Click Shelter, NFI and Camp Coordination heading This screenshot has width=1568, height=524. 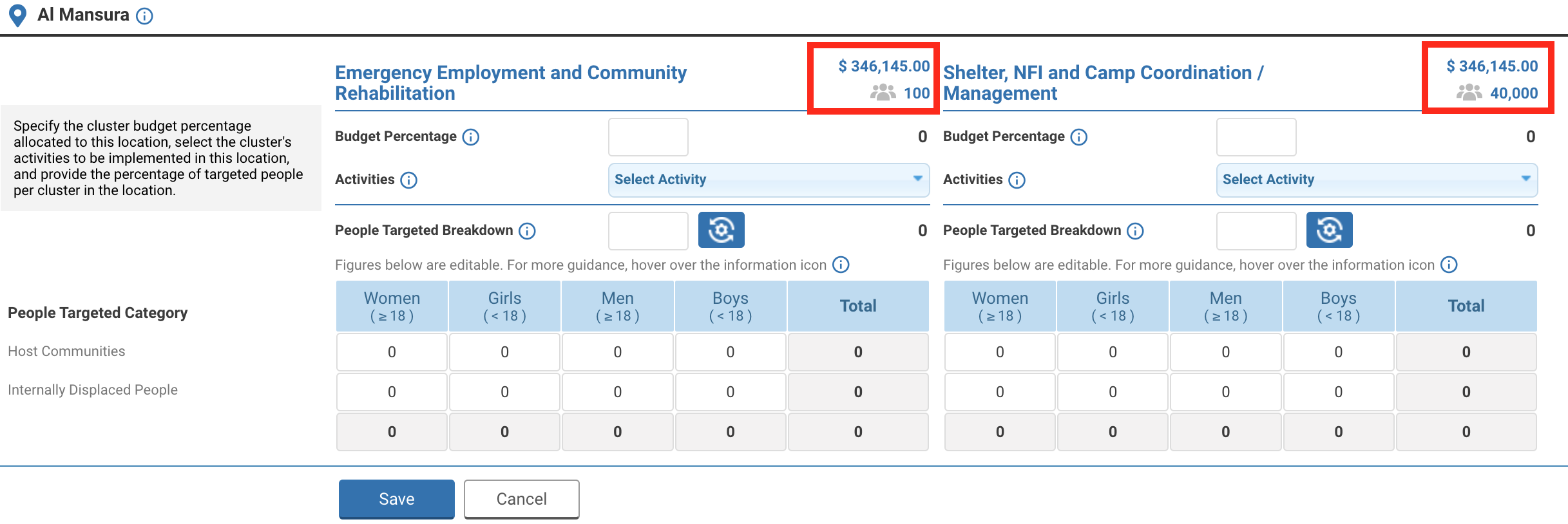coord(1104,83)
